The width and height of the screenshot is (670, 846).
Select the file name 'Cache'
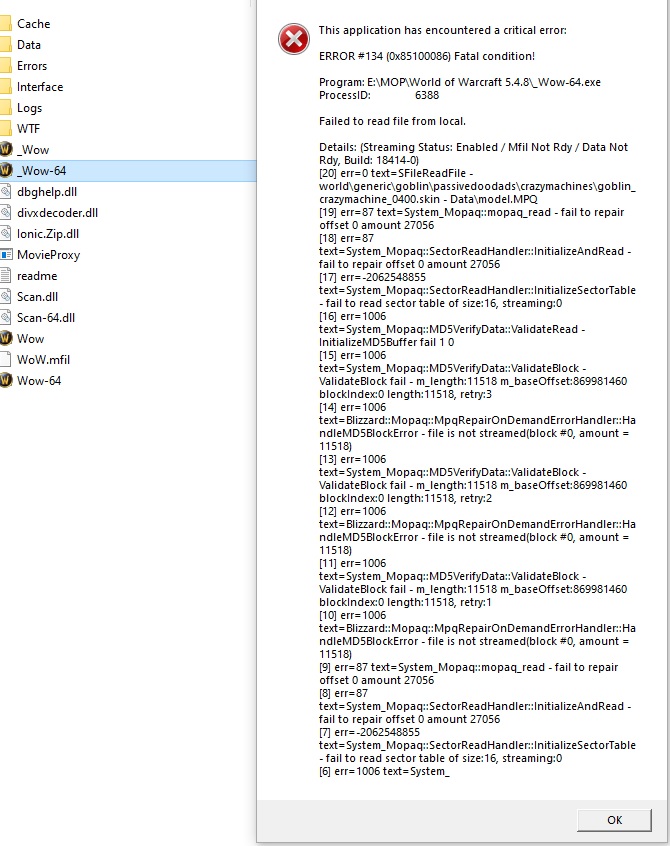[x=33, y=24]
